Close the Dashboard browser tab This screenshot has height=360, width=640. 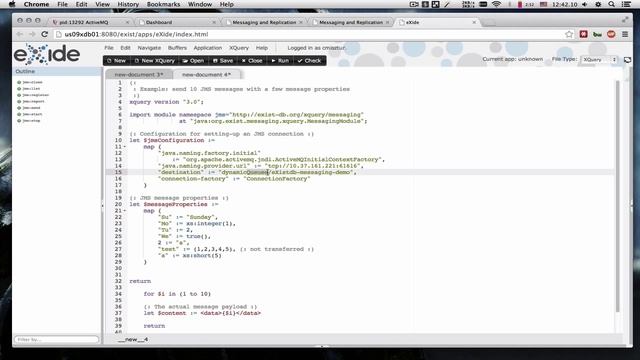(x=214, y=22)
